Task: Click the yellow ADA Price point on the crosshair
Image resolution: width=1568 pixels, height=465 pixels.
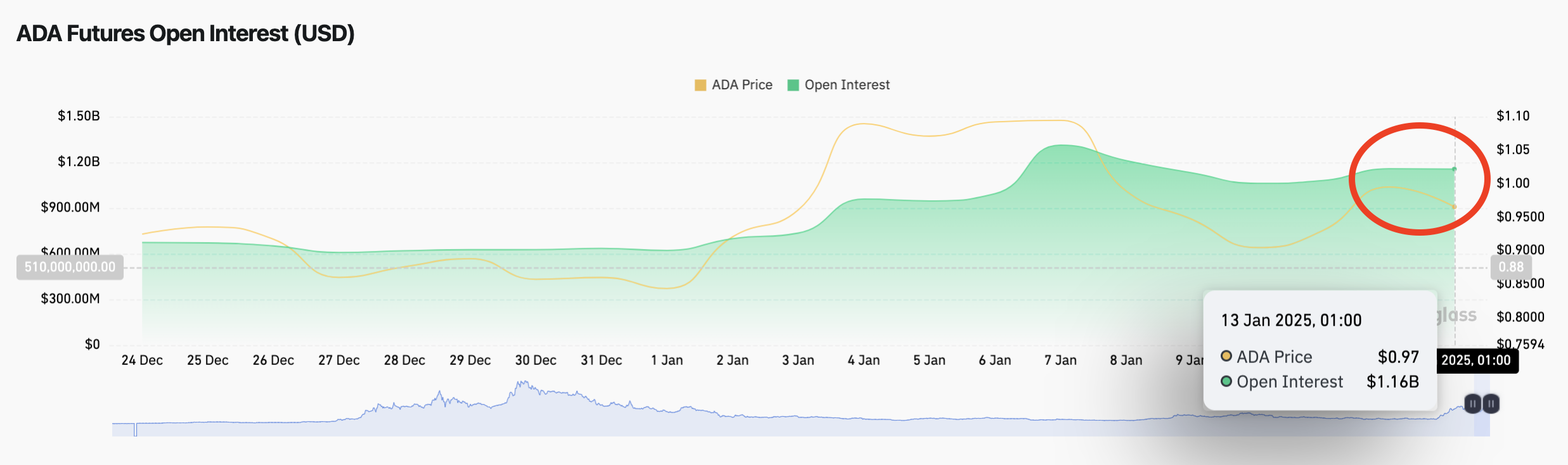Action: [1455, 207]
